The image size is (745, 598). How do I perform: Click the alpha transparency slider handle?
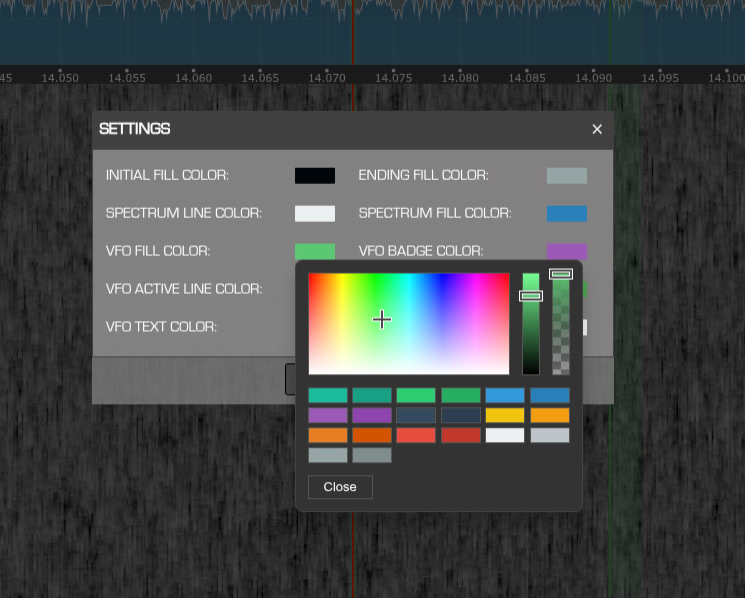561,274
